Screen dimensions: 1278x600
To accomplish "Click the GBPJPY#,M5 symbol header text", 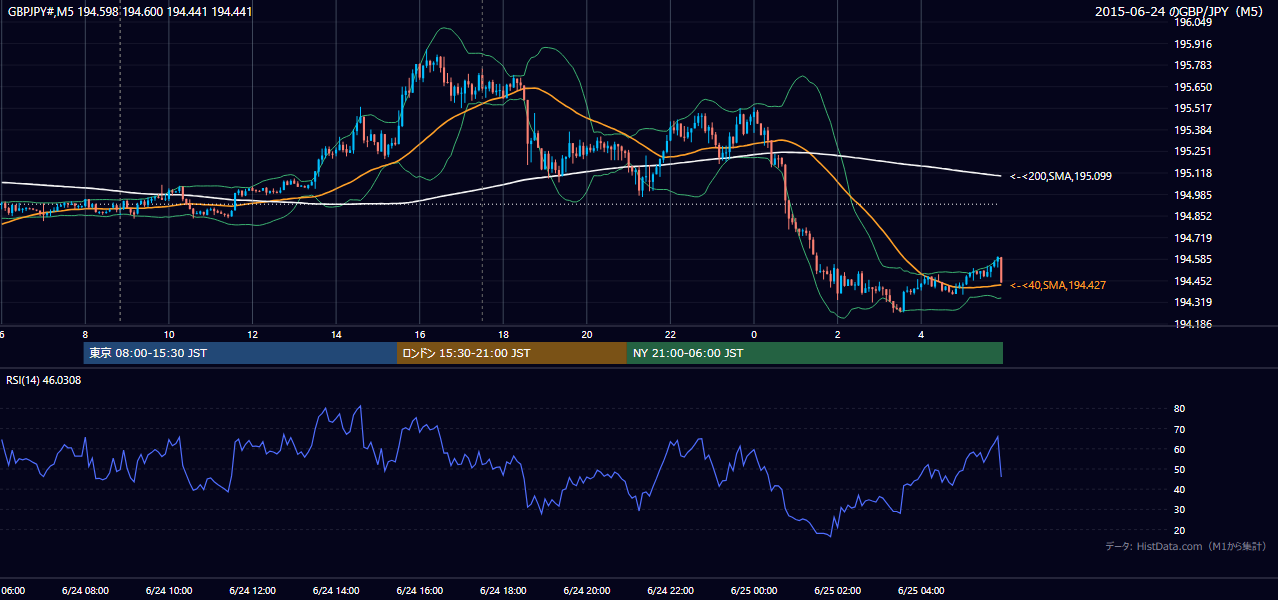I will pyautogui.click(x=129, y=11).
